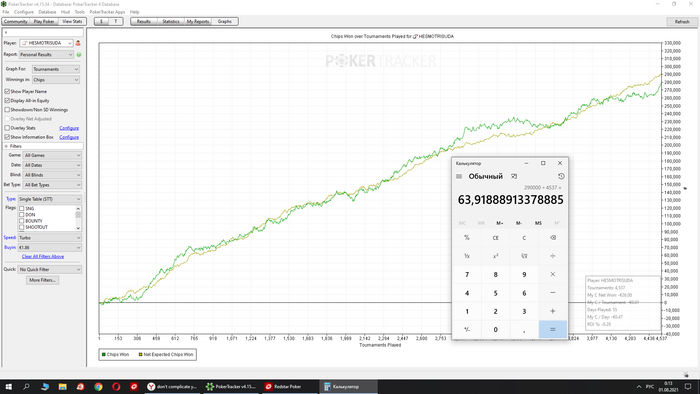Collapse the sidebar using top arrow field
Image resolution: width=700 pixels, height=394 pixels.
43,32
